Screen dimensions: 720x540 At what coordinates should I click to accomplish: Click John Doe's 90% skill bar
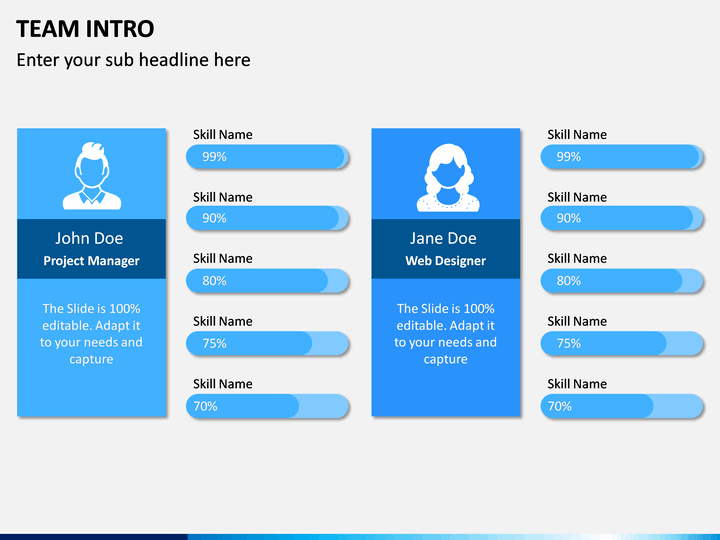tap(267, 218)
